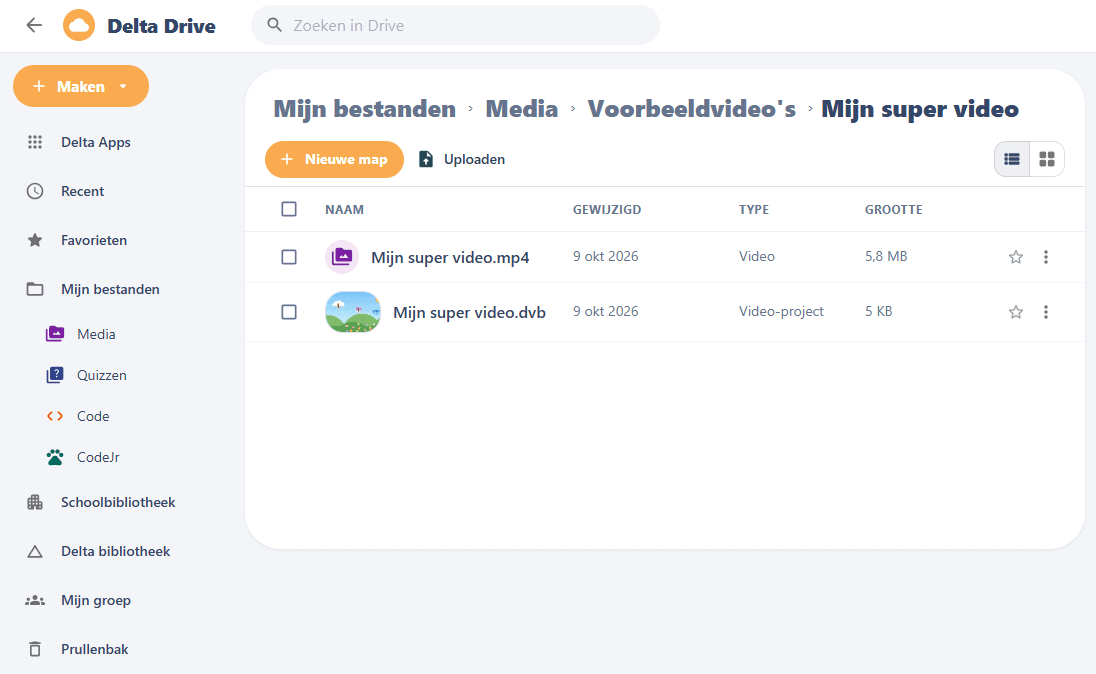Image resolution: width=1096 pixels, height=674 pixels.
Task: Sort by the GEWIJZIGD column header
Action: point(607,209)
